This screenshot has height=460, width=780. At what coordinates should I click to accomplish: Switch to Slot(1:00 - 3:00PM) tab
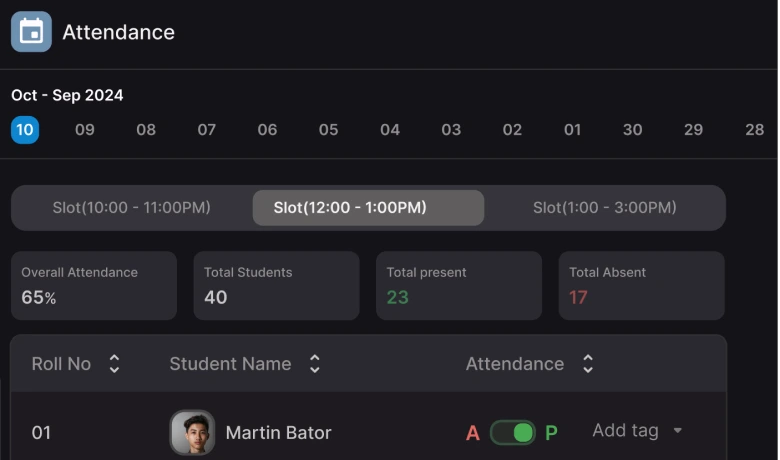(604, 208)
